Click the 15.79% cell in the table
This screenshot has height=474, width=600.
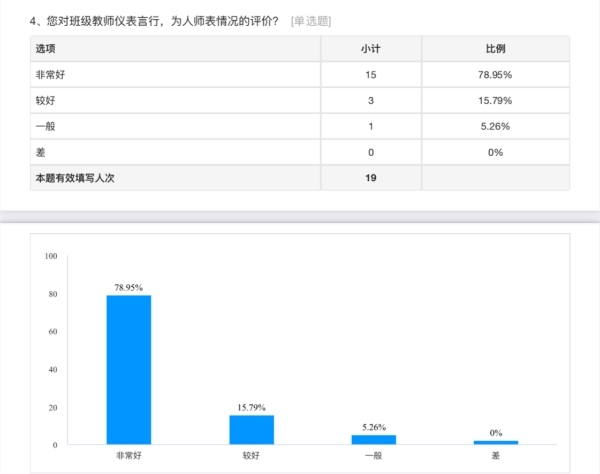click(495, 100)
